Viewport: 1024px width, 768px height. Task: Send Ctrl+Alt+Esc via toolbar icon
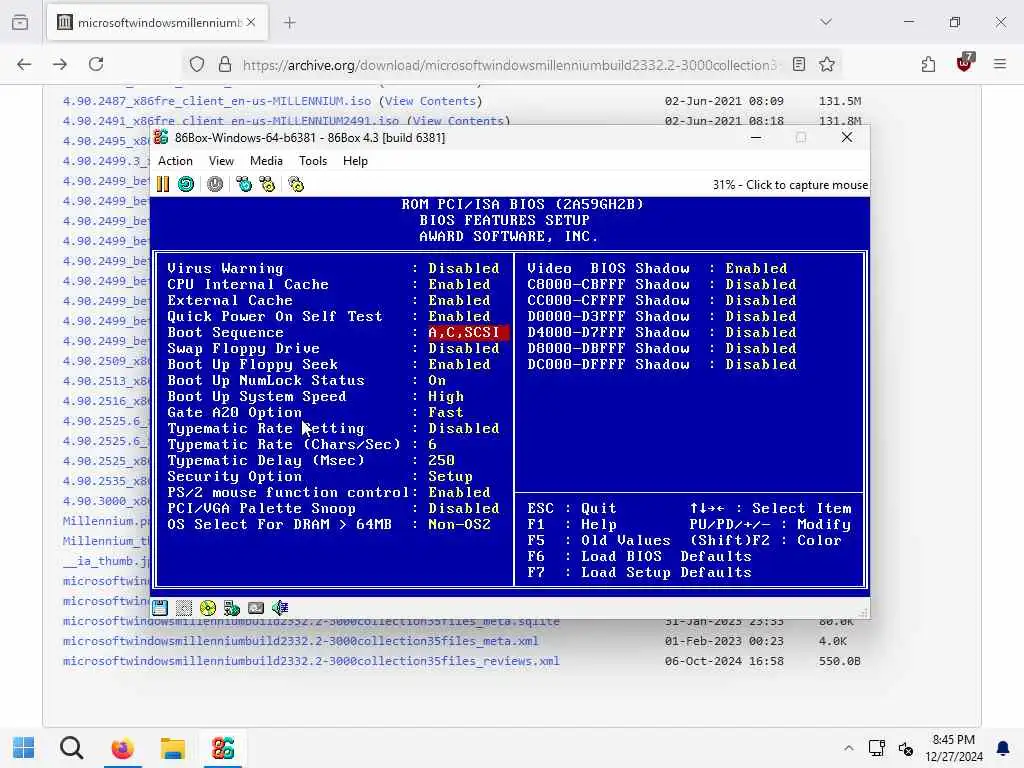pos(267,184)
